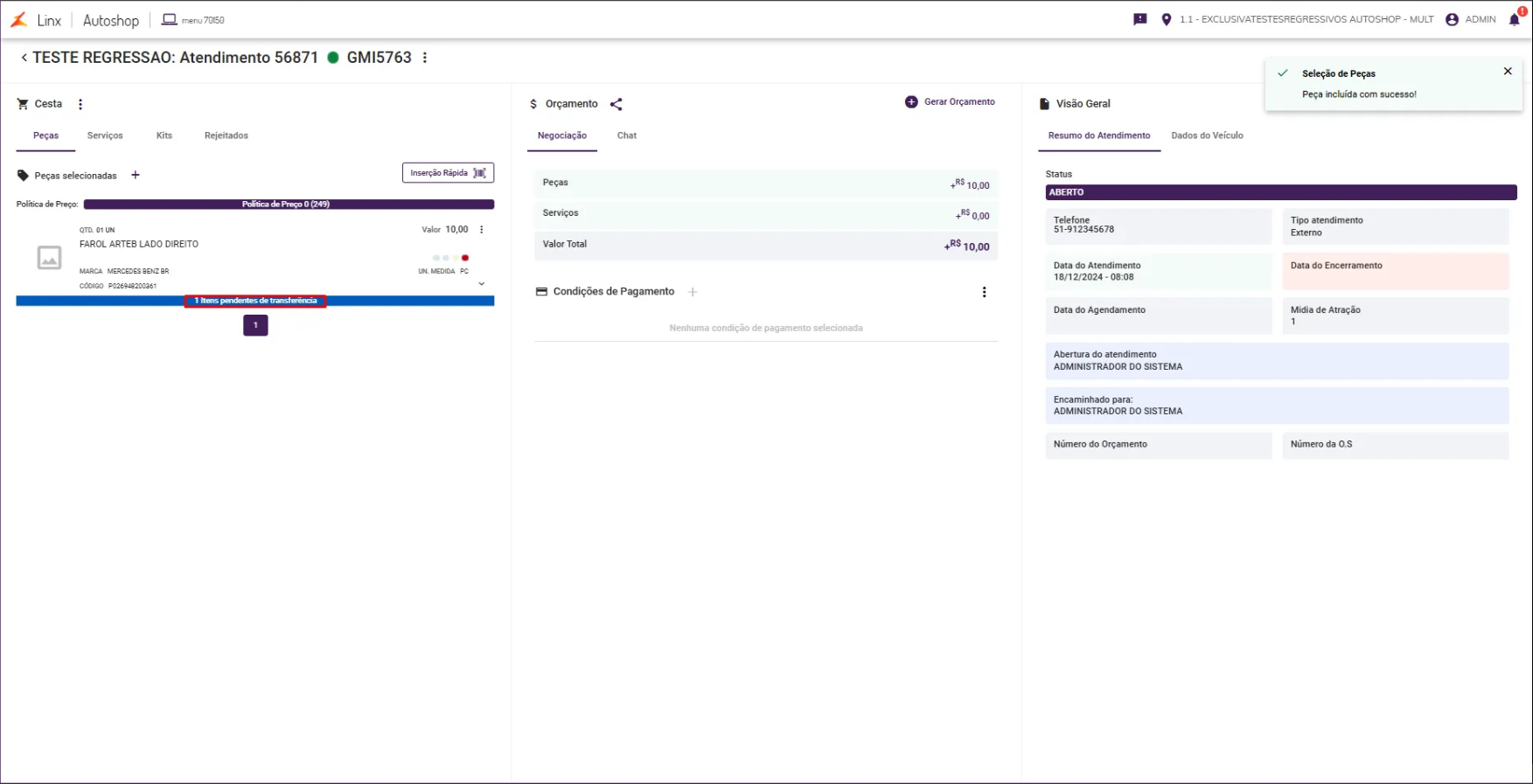This screenshot has height=784, width=1533.
Task: Add payment condition with plus icon
Action: click(693, 292)
